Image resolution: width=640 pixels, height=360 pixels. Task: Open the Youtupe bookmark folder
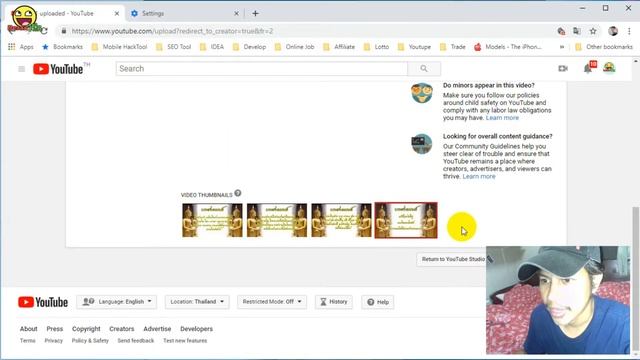(414, 47)
